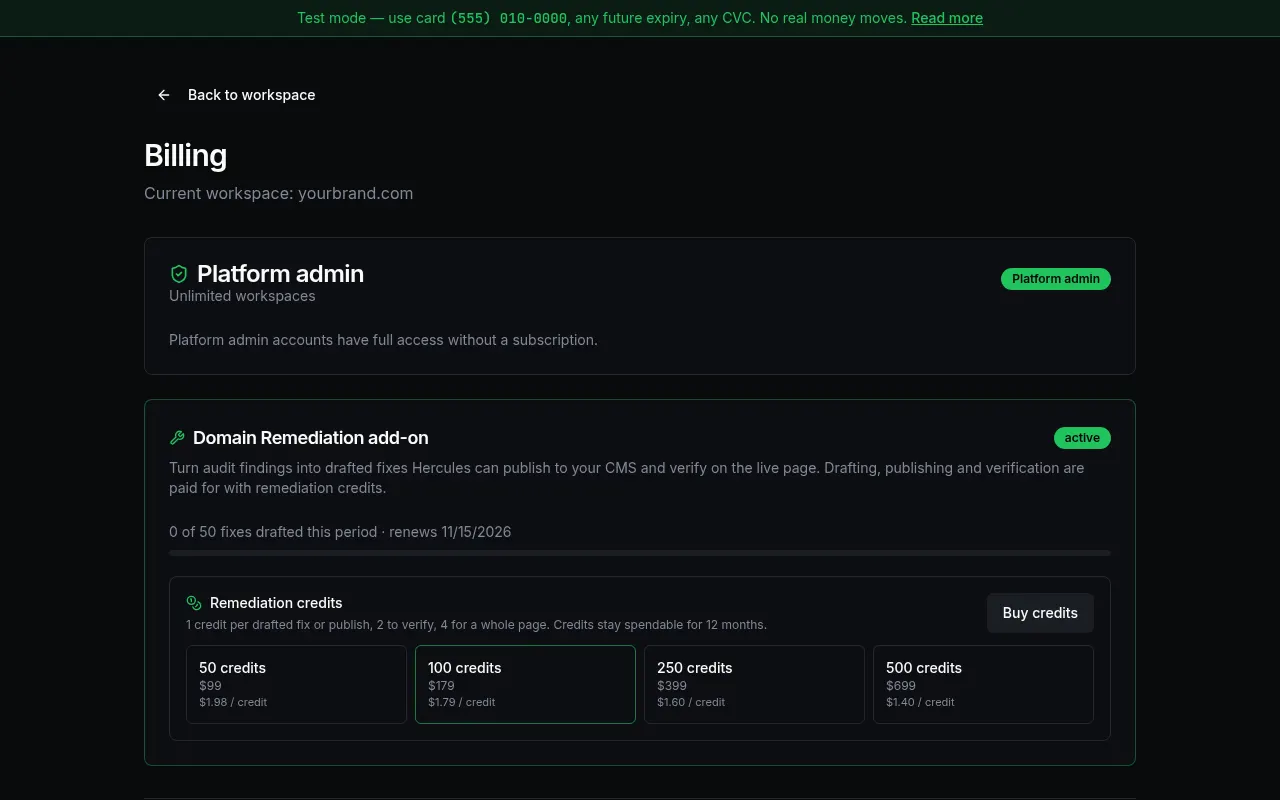Click the text Current workspace: yourbrand.com
Viewport: 1280px width, 800px height.
coord(279,193)
